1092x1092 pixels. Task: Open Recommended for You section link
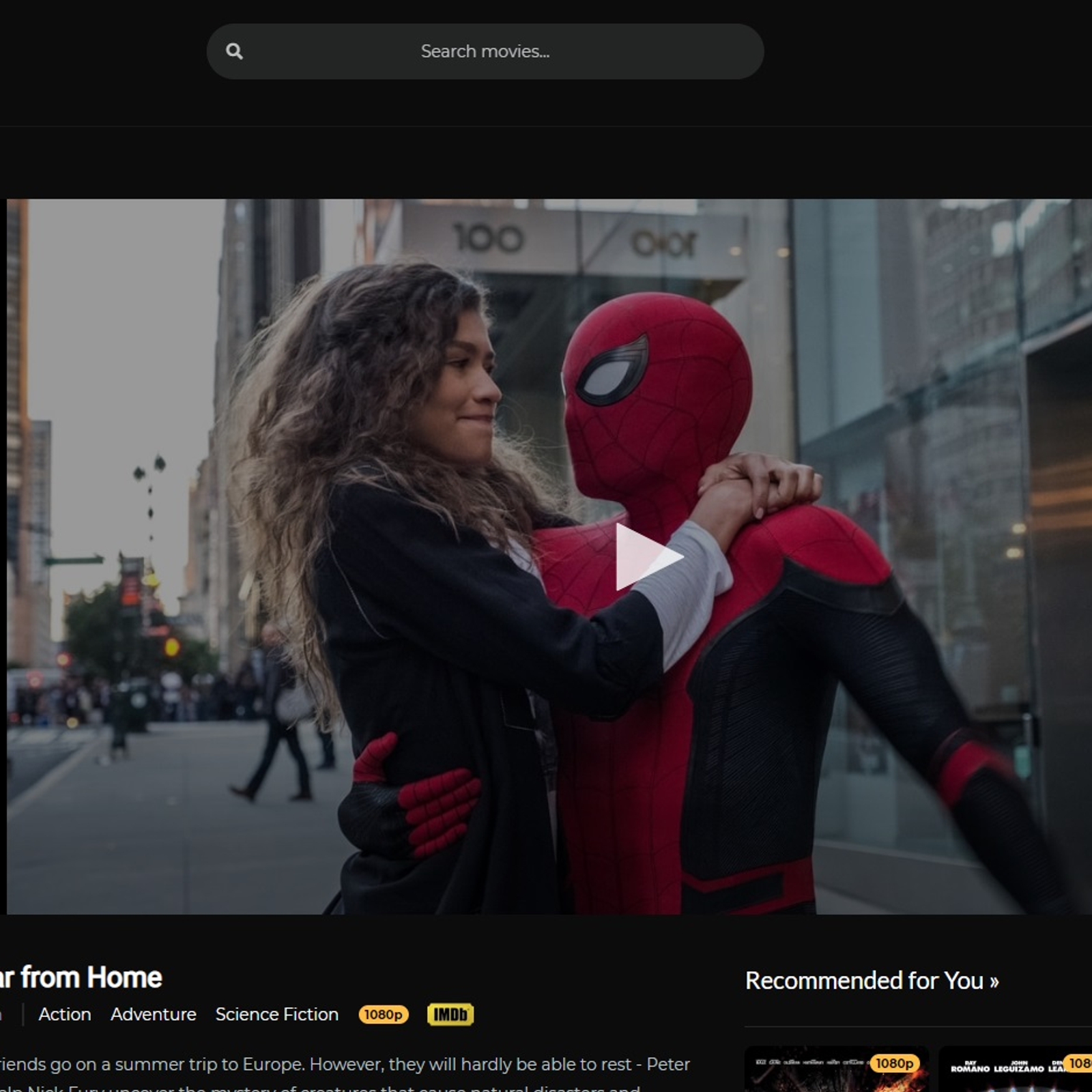pos(872,981)
